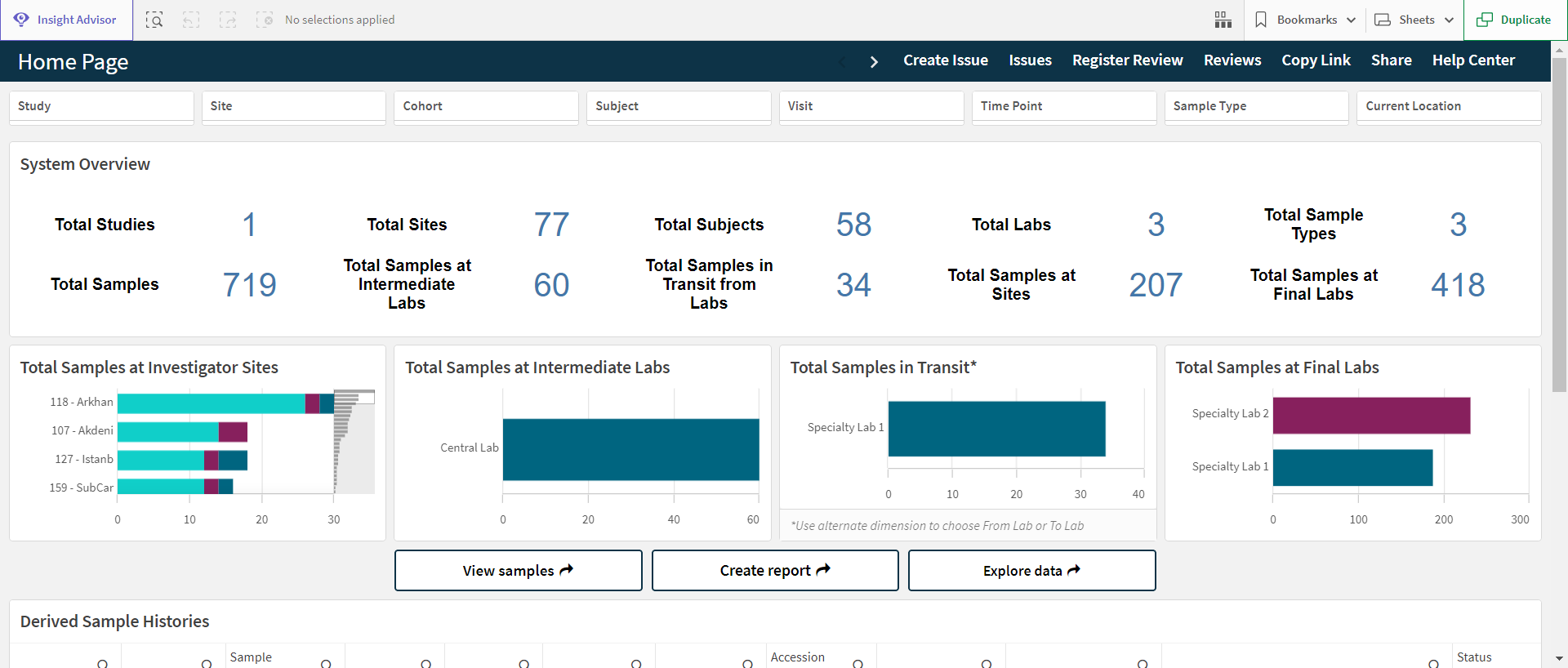The height and width of the screenshot is (668, 1568).
Task: Click the Intermediate Labs KPI value 60
Action: point(551,285)
